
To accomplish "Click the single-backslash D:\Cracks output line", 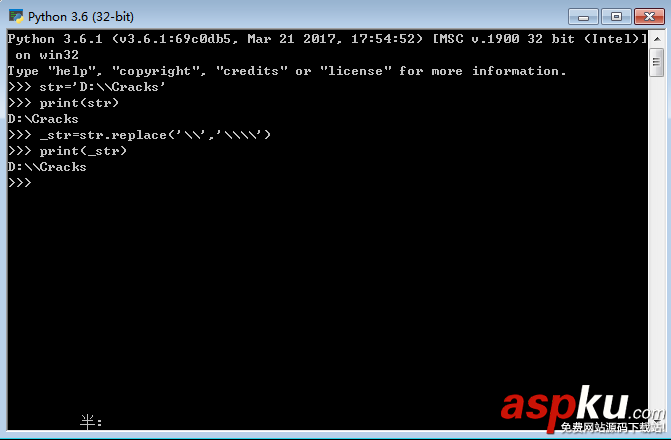I will pyautogui.click(x=43, y=119).
